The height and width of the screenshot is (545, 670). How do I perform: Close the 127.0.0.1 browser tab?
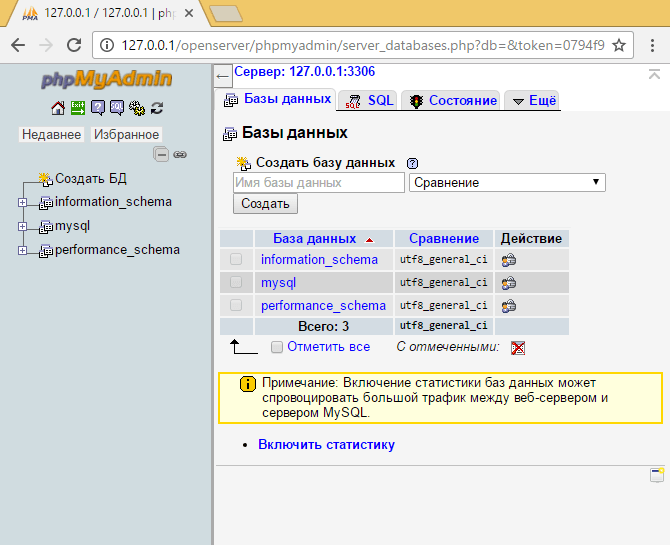(188, 14)
